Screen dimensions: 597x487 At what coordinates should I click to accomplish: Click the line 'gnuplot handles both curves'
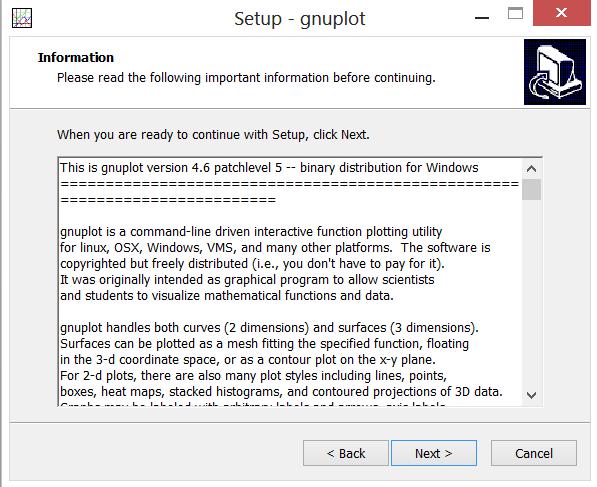pos(269,327)
